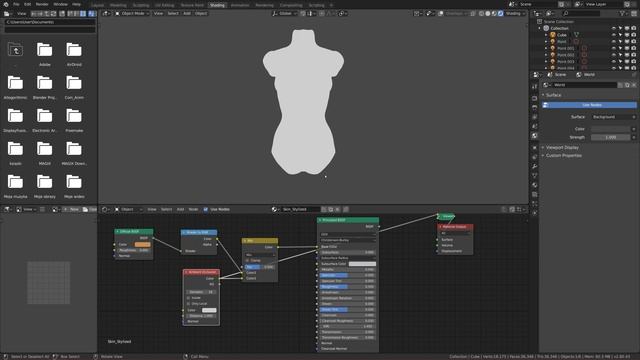The image size is (640, 360).
Task: Click the file browser path field
Action: pyautogui.click(x=50, y=22)
